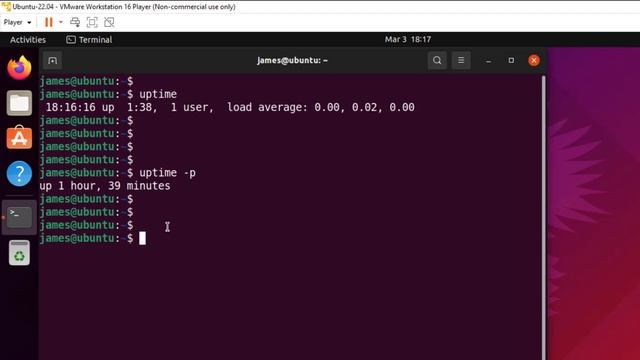Click the terminal scrollbar
The width and height of the screenshot is (640, 360).
coord(543,218)
